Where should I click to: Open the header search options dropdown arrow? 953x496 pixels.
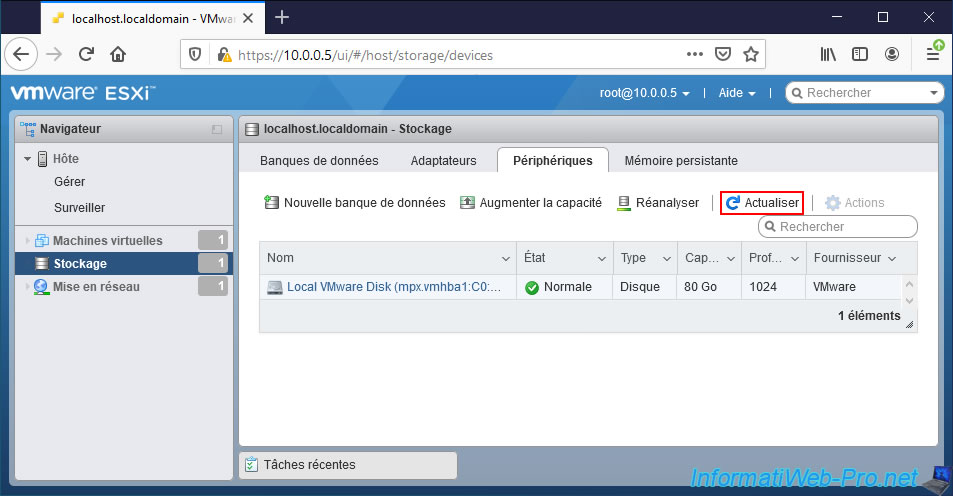(934, 93)
